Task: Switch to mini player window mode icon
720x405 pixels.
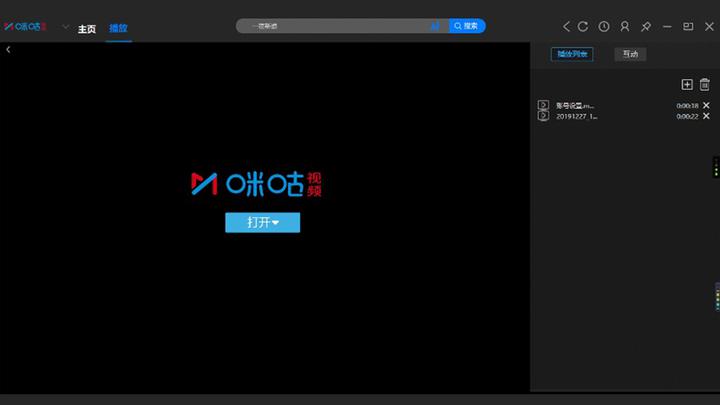Action: click(x=688, y=27)
